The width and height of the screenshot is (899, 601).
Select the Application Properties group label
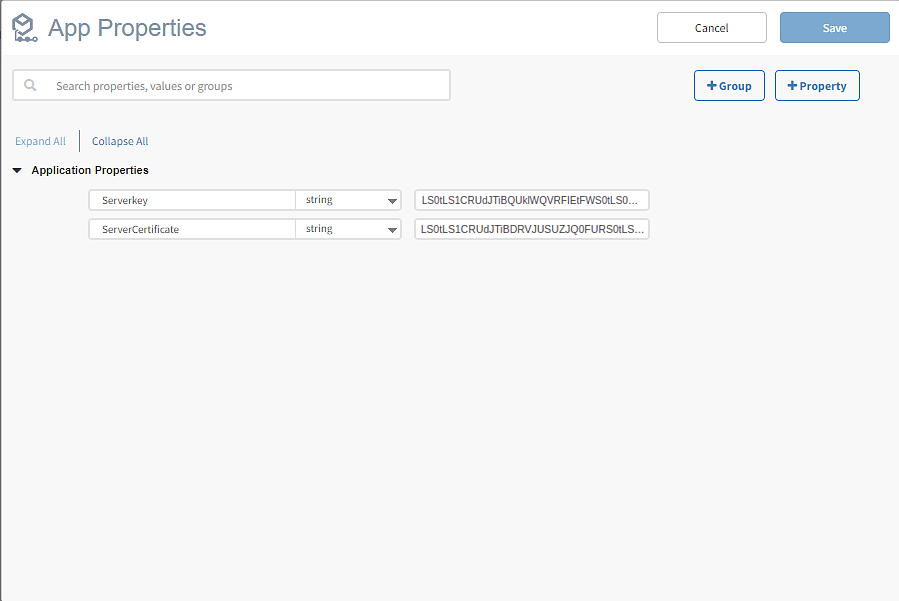pyautogui.click(x=90, y=171)
